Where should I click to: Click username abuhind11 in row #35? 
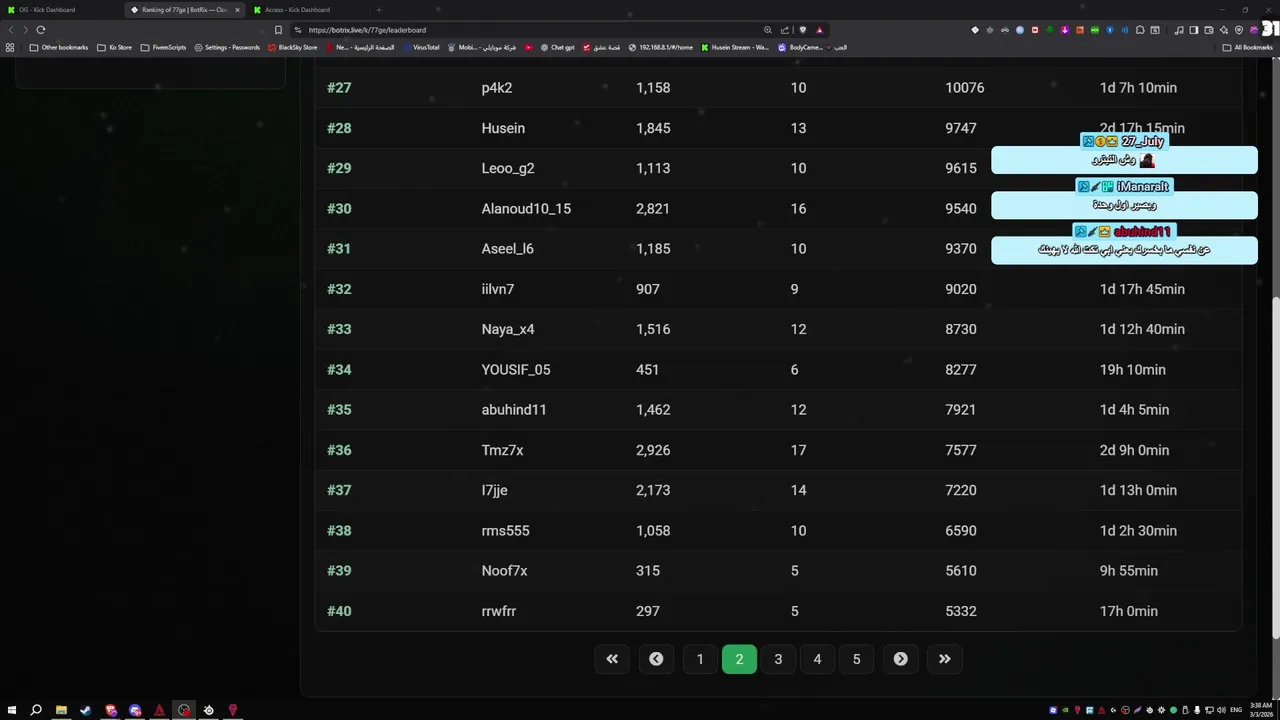(514, 410)
